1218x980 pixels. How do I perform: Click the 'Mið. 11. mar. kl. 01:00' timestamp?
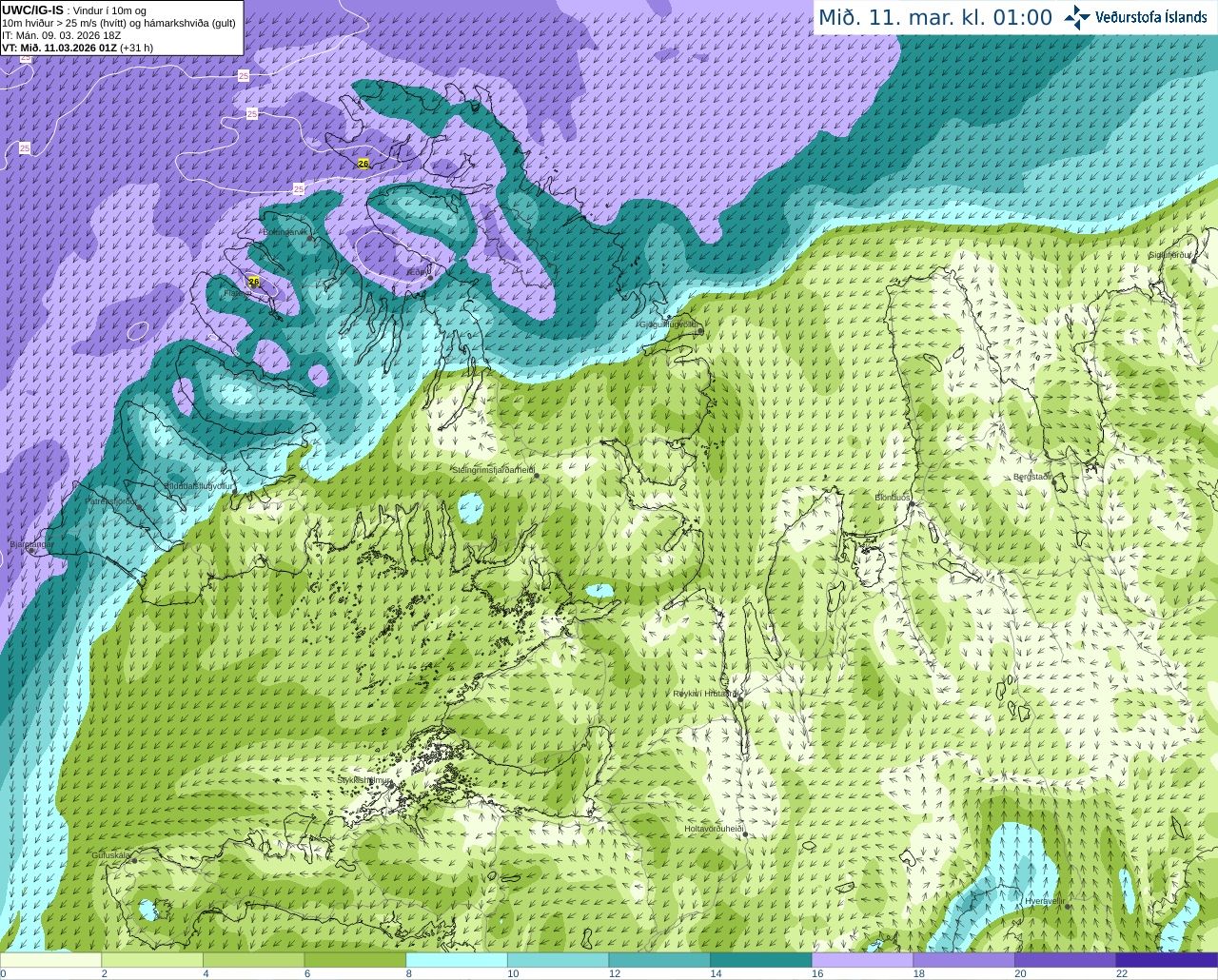[935, 17]
